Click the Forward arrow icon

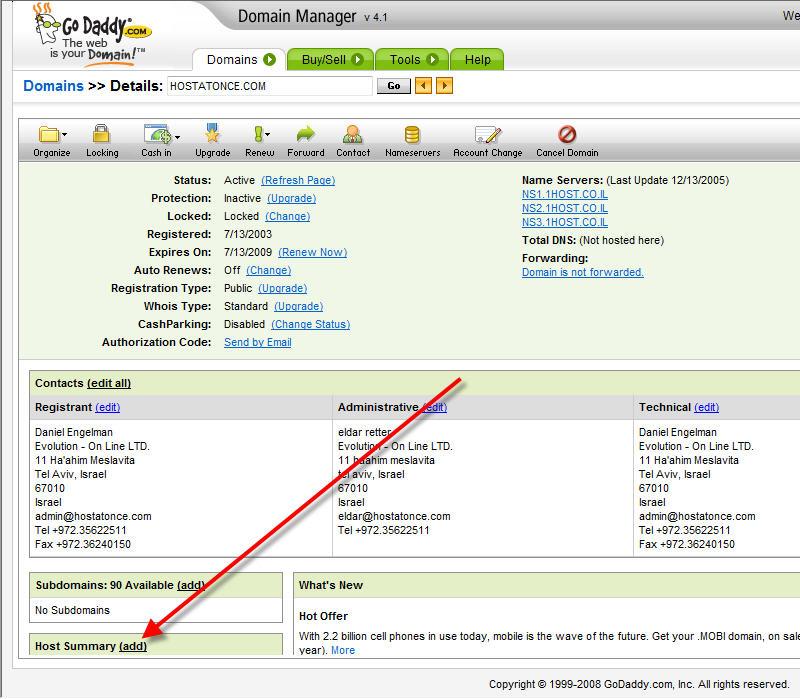[305, 134]
